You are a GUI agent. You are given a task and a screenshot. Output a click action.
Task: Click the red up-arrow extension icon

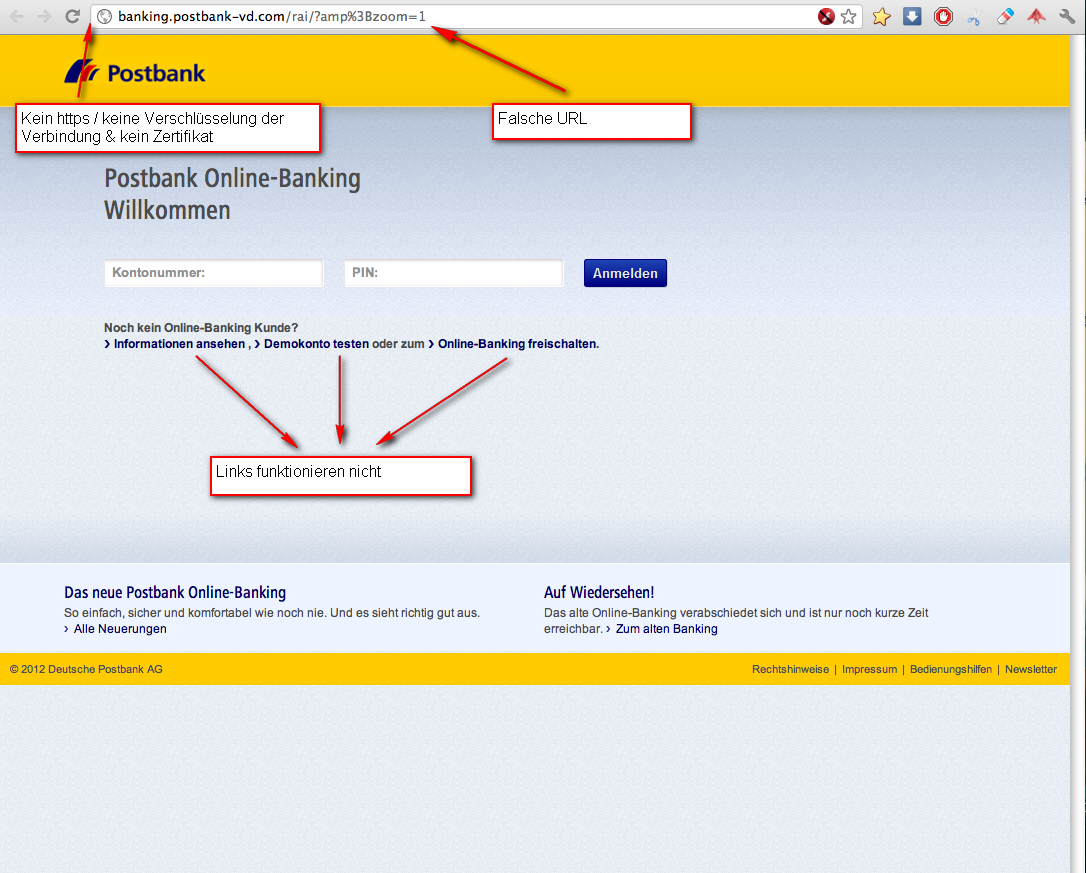(x=1036, y=17)
